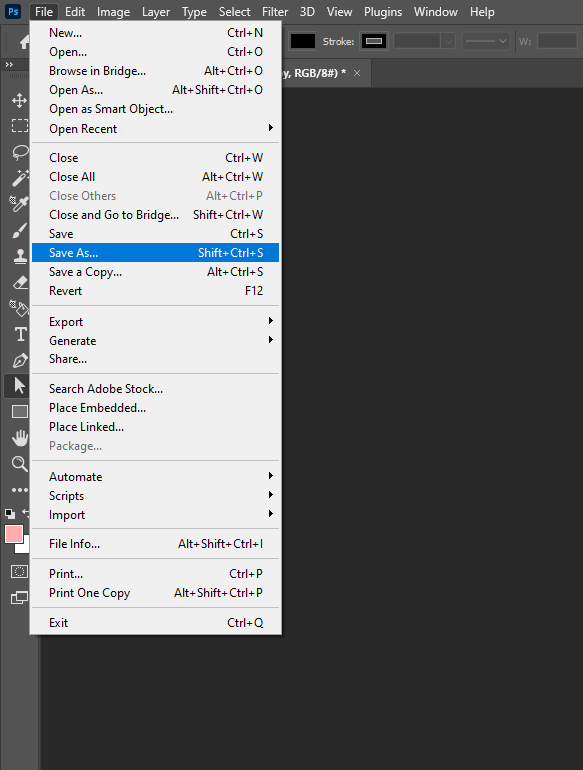This screenshot has width=583, height=770.
Task: Open the Select menu
Action: [x=234, y=11]
